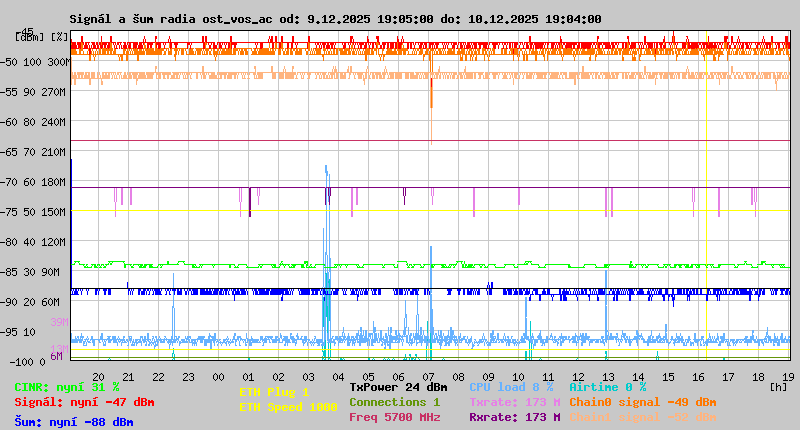Click hour '08' on the time axis
This screenshot has width=800, height=430.
[x=458, y=377]
